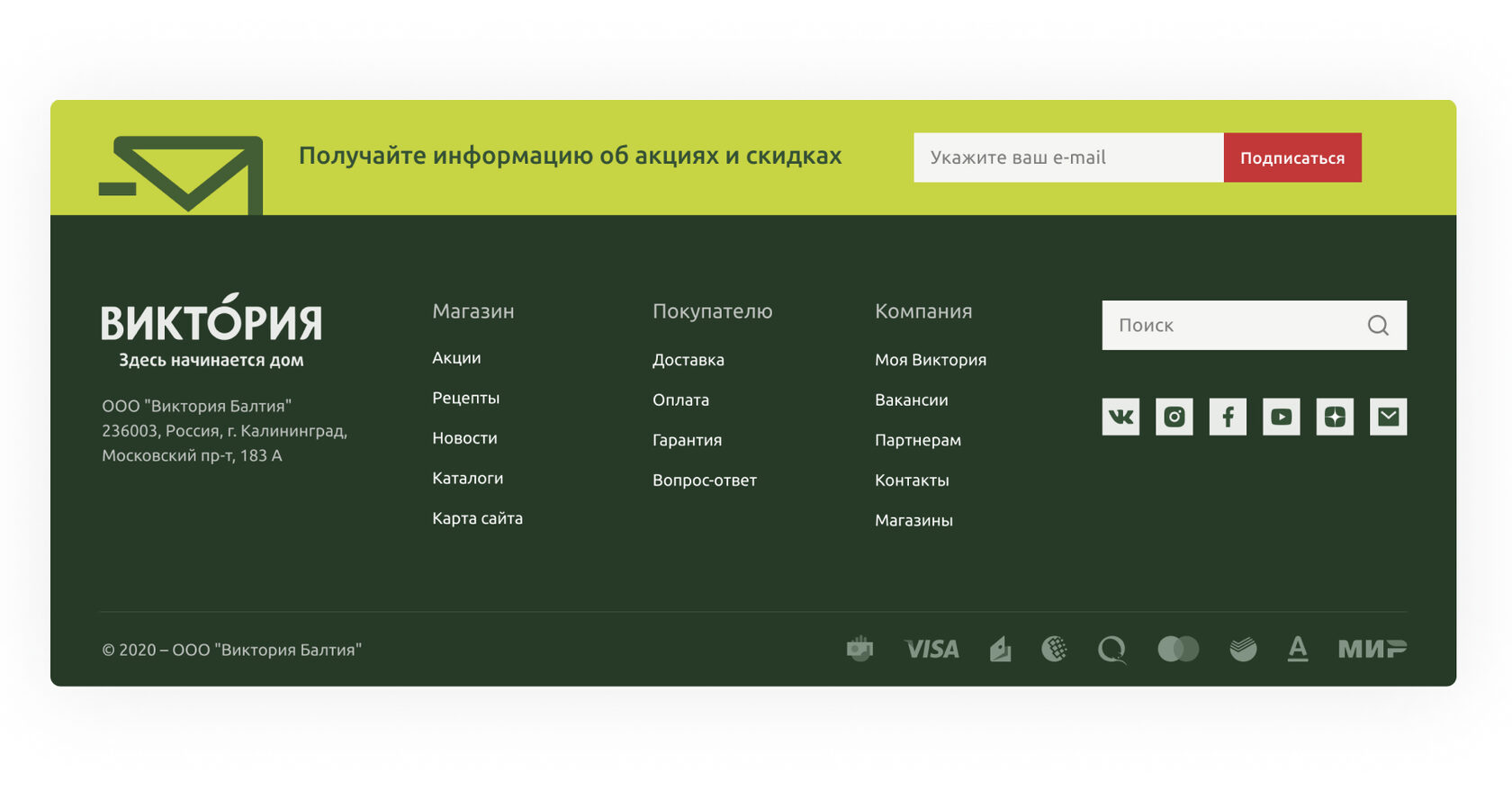The width and height of the screenshot is (1512, 790).
Task: Click the '© 2020 – ООО "Виктория Балтия"' copyright
Action: tap(231, 650)
